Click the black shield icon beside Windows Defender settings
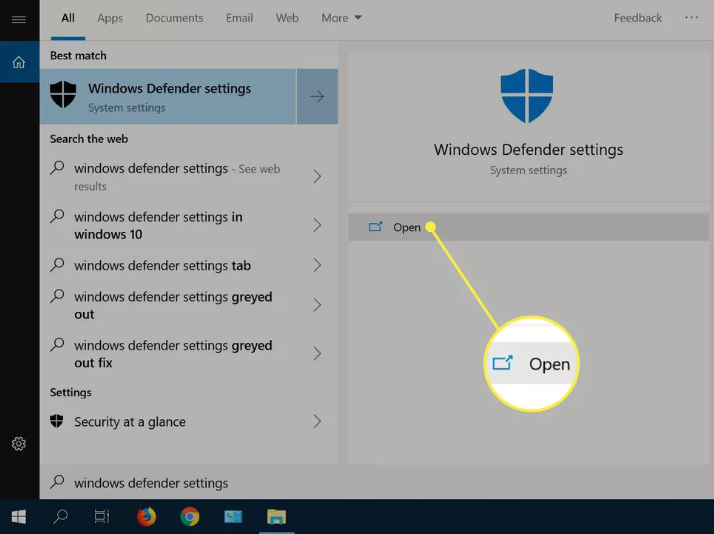 (63, 94)
